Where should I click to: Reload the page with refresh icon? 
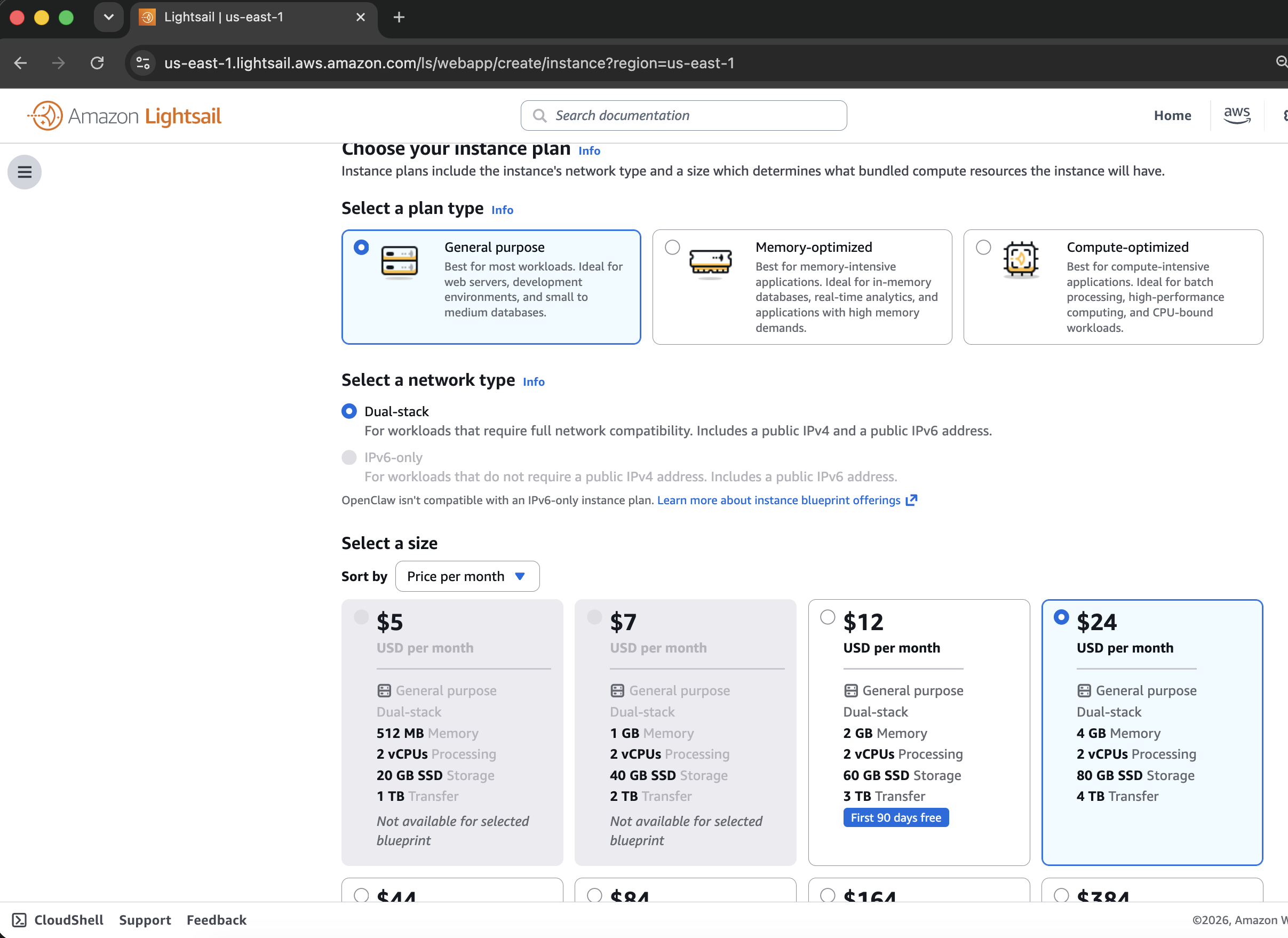[x=97, y=63]
